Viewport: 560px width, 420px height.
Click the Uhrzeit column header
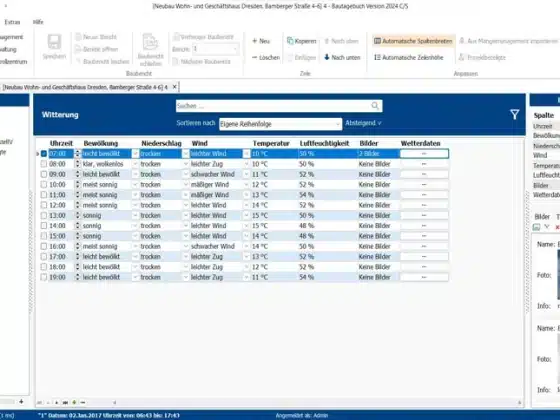coord(61,143)
